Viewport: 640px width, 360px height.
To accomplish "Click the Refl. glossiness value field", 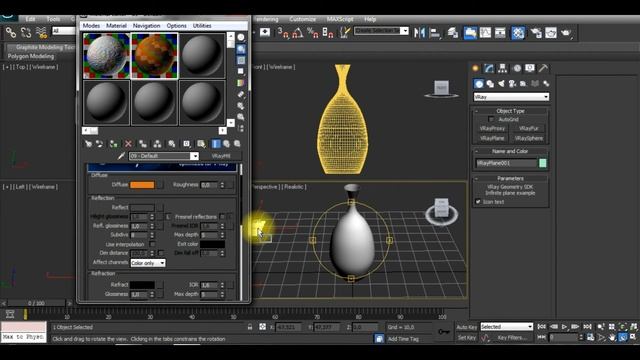I will (x=140, y=226).
